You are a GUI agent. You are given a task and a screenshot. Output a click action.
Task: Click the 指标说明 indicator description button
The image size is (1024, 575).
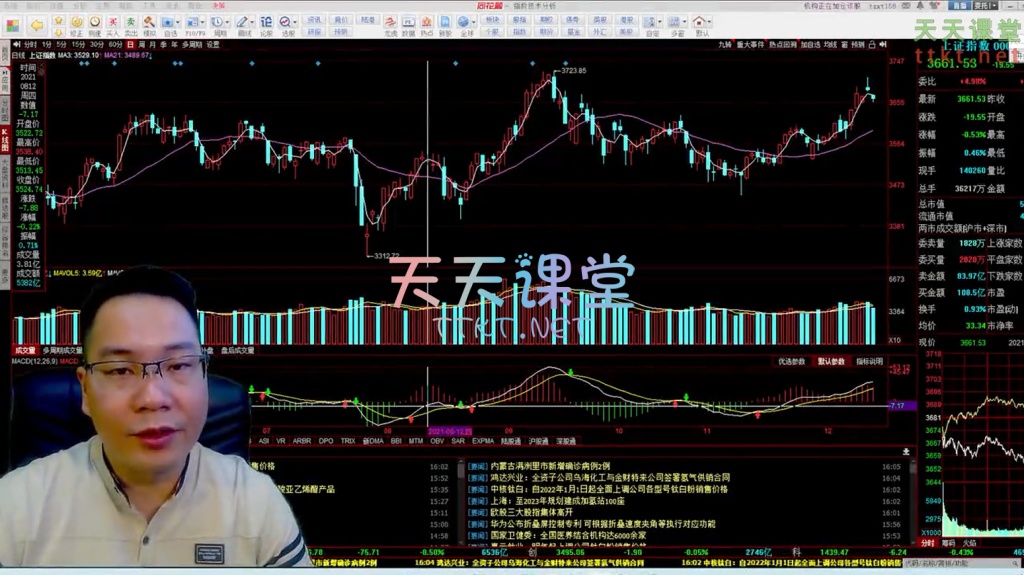[x=868, y=361]
